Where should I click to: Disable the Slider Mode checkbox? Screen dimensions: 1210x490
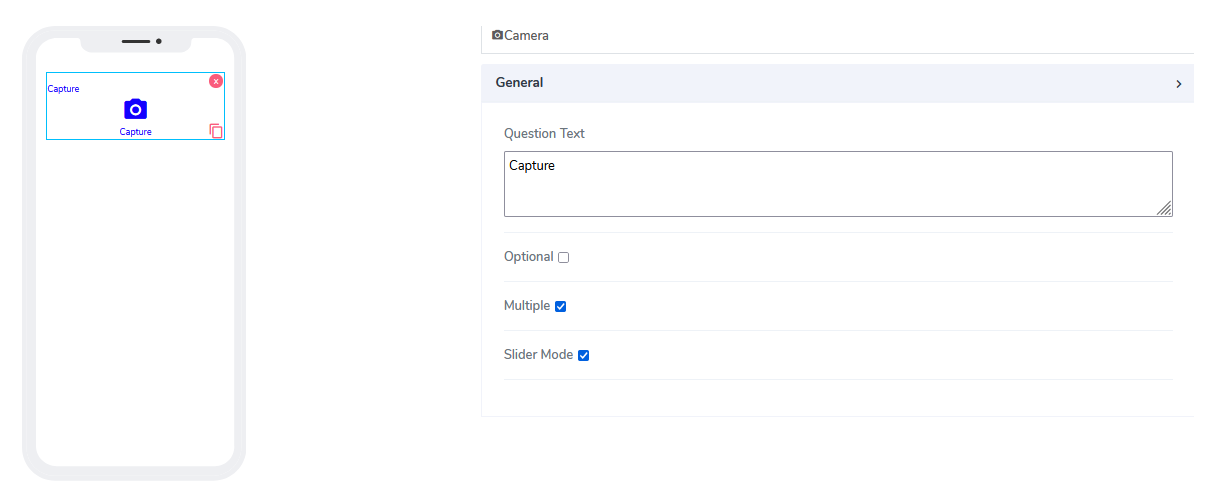click(x=584, y=356)
